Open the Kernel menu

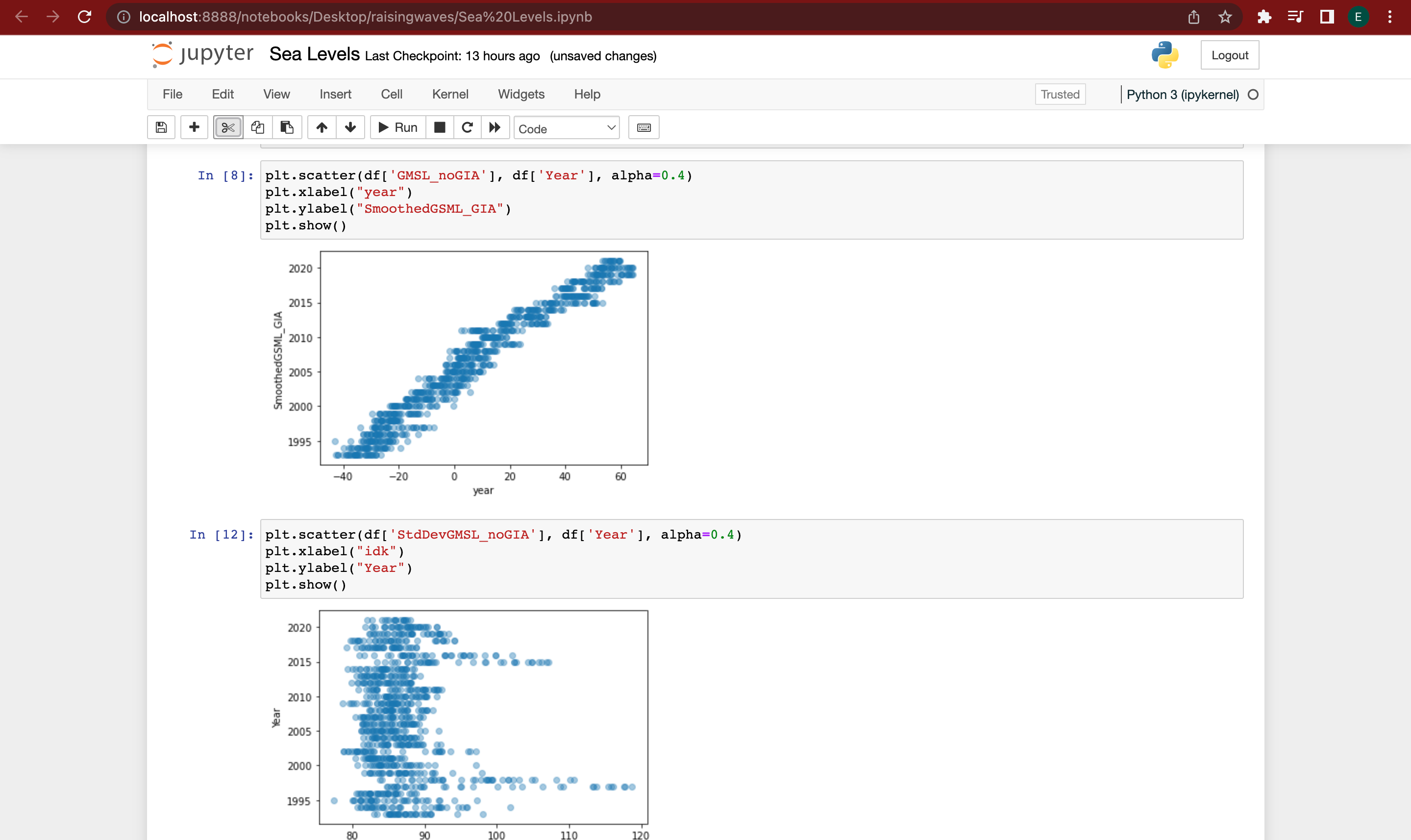point(450,95)
